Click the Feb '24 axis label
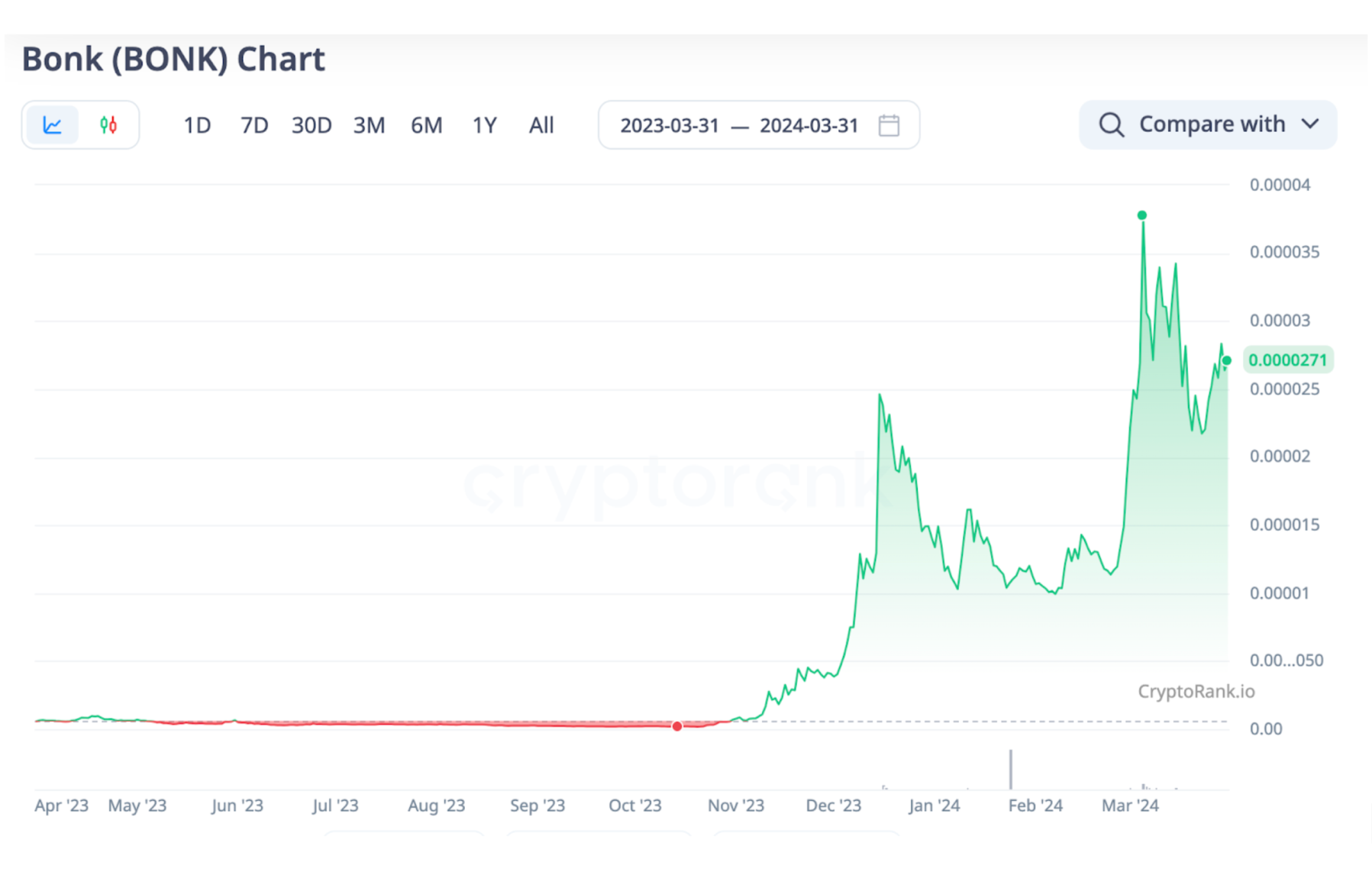Image resolution: width=1372 pixels, height=875 pixels. [1035, 806]
